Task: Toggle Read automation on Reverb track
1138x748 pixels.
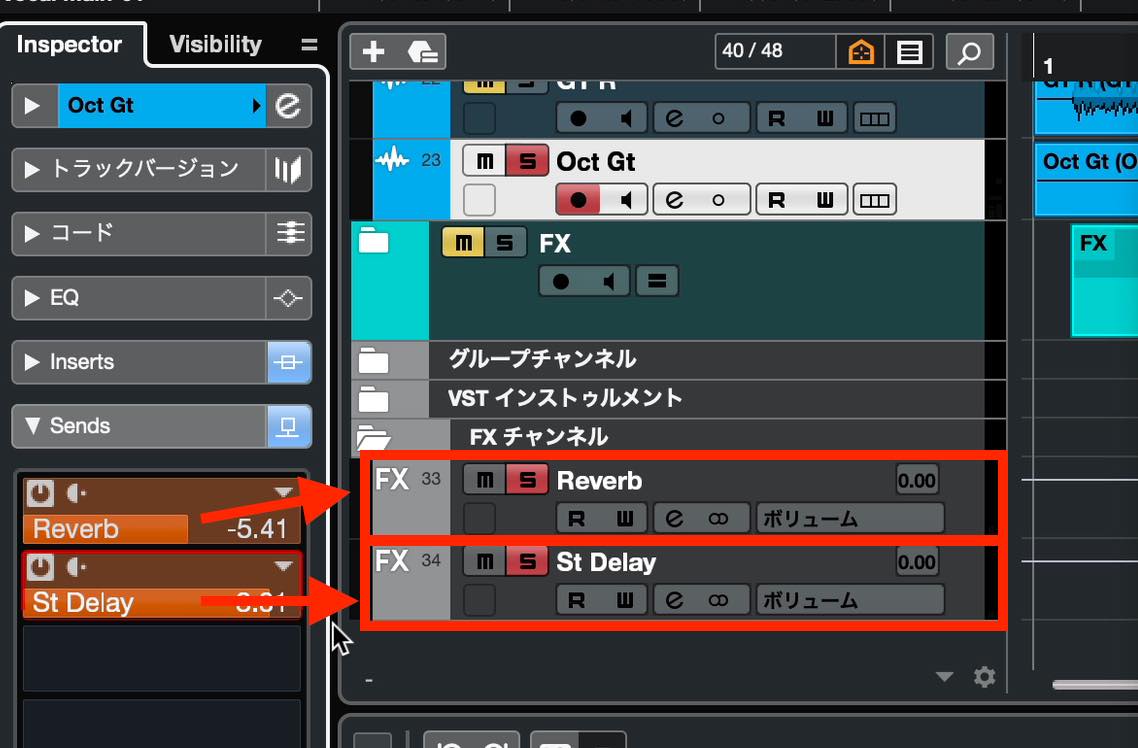Action: click(x=578, y=519)
